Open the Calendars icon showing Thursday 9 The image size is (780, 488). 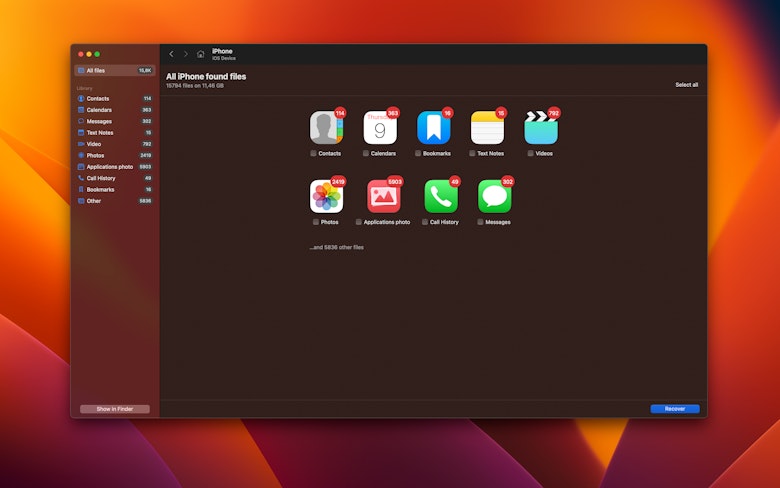coord(380,127)
